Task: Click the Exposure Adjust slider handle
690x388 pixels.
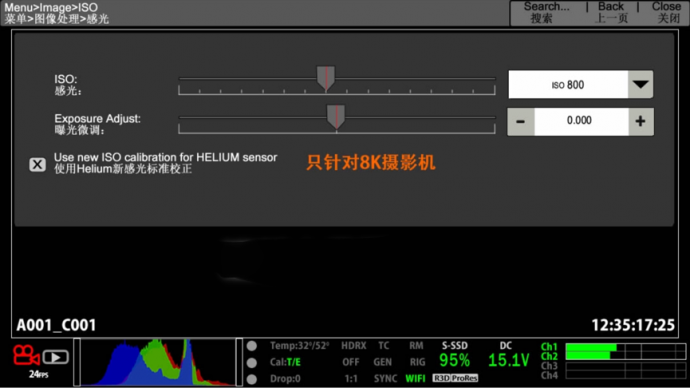Action: tap(336, 117)
